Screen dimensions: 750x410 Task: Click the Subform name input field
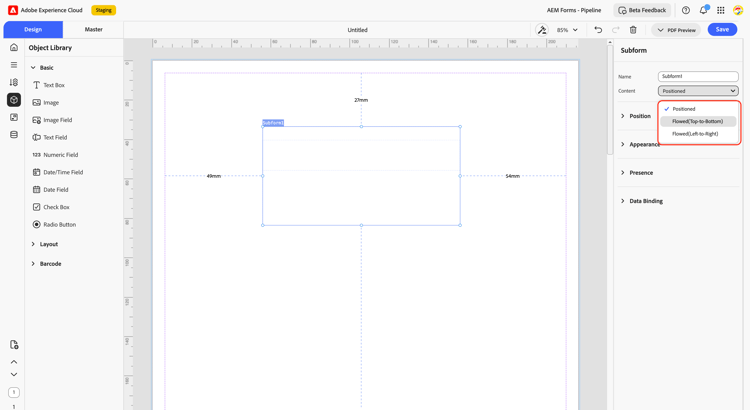[x=698, y=76]
